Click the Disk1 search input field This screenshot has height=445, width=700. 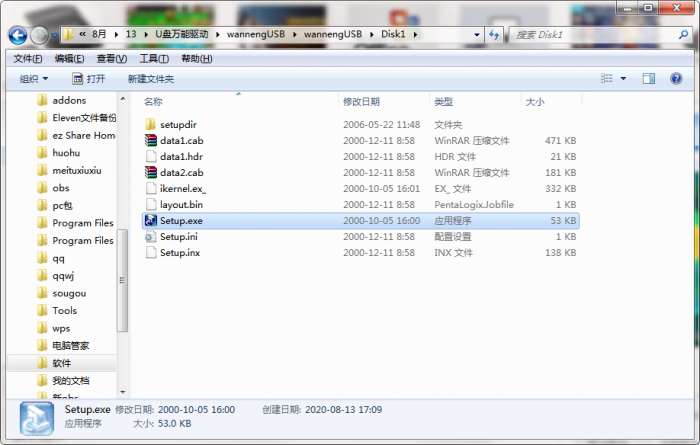pyautogui.click(x=593, y=35)
